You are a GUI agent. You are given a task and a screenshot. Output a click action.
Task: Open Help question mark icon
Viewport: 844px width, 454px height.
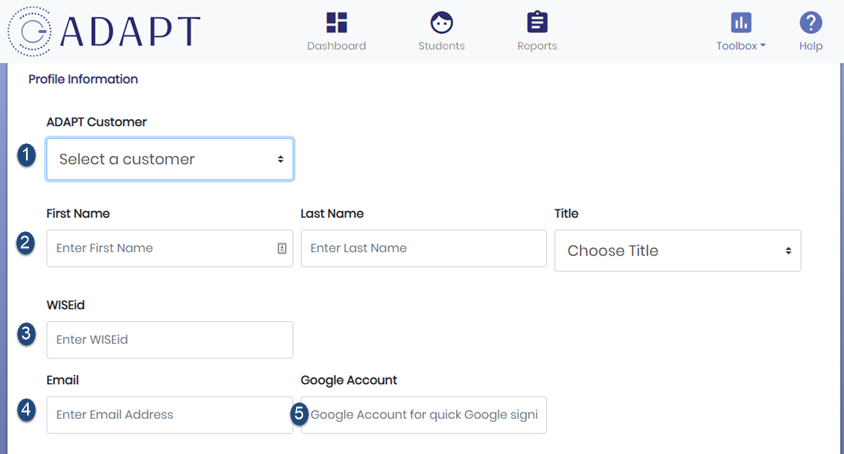click(810, 23)
